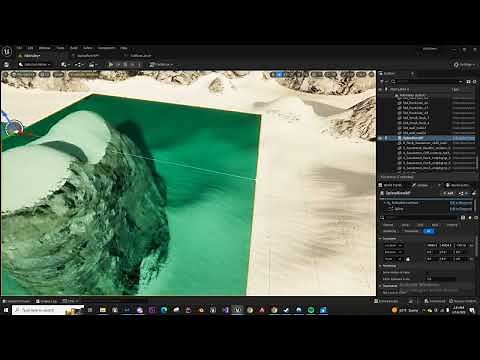Viewport: 480px width, 360px height.
Task: Open the Content Drawer
Action: click(17, 301)
